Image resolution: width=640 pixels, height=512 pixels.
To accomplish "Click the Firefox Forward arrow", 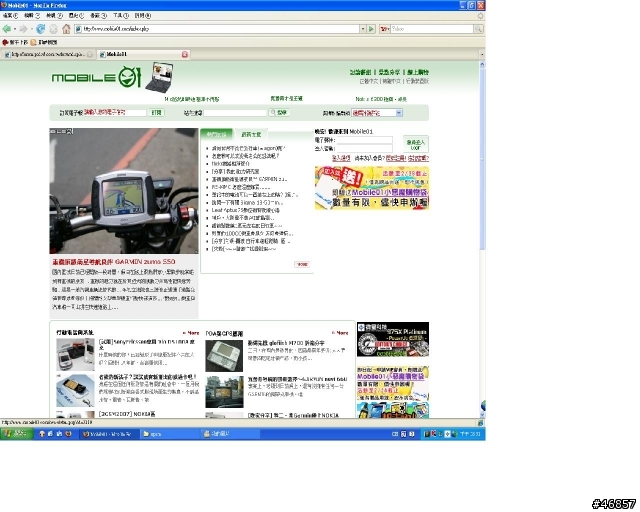I will tap(23, 29).
